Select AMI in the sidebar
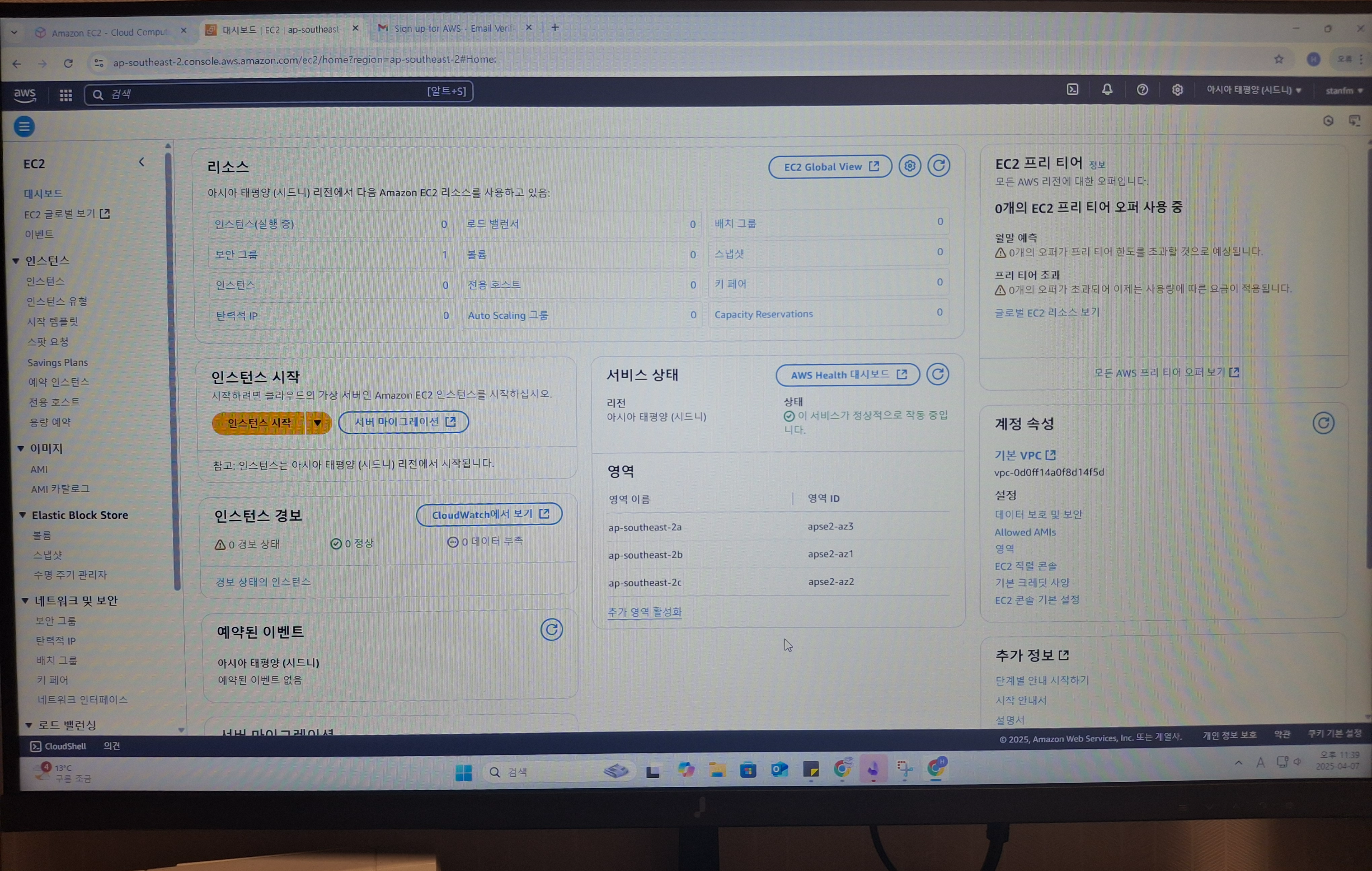The image size is (1372, 871). pyautogui.click(x=39, y=470)
